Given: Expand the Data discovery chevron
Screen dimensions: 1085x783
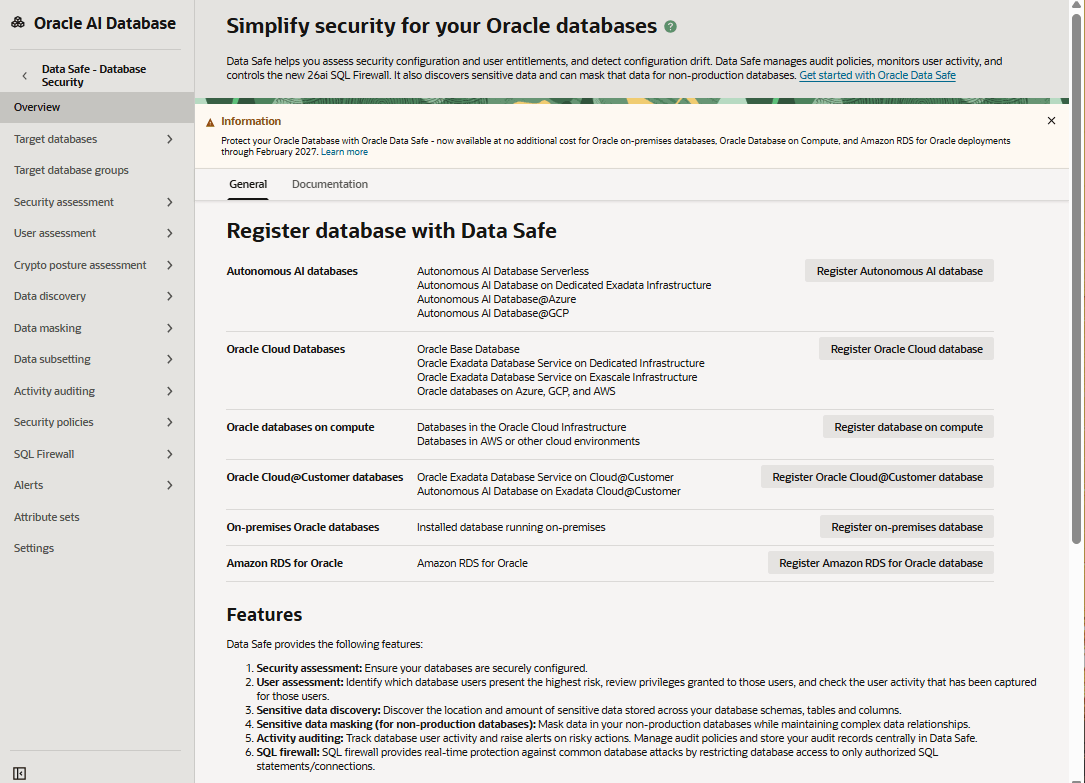Looking at the screenshot, I should (170, 296).
